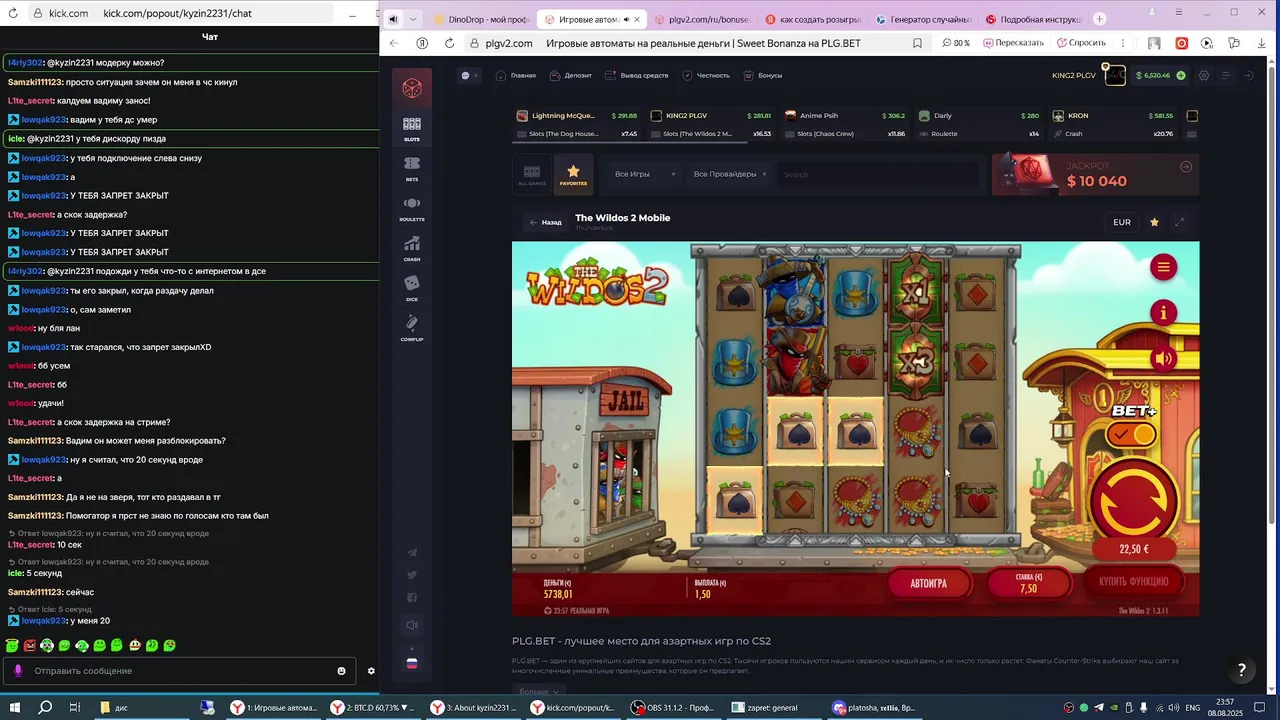The image size is (1280, 720).
Task: Click the megaphone icon in sidebar
Action: tap(412, 625)
